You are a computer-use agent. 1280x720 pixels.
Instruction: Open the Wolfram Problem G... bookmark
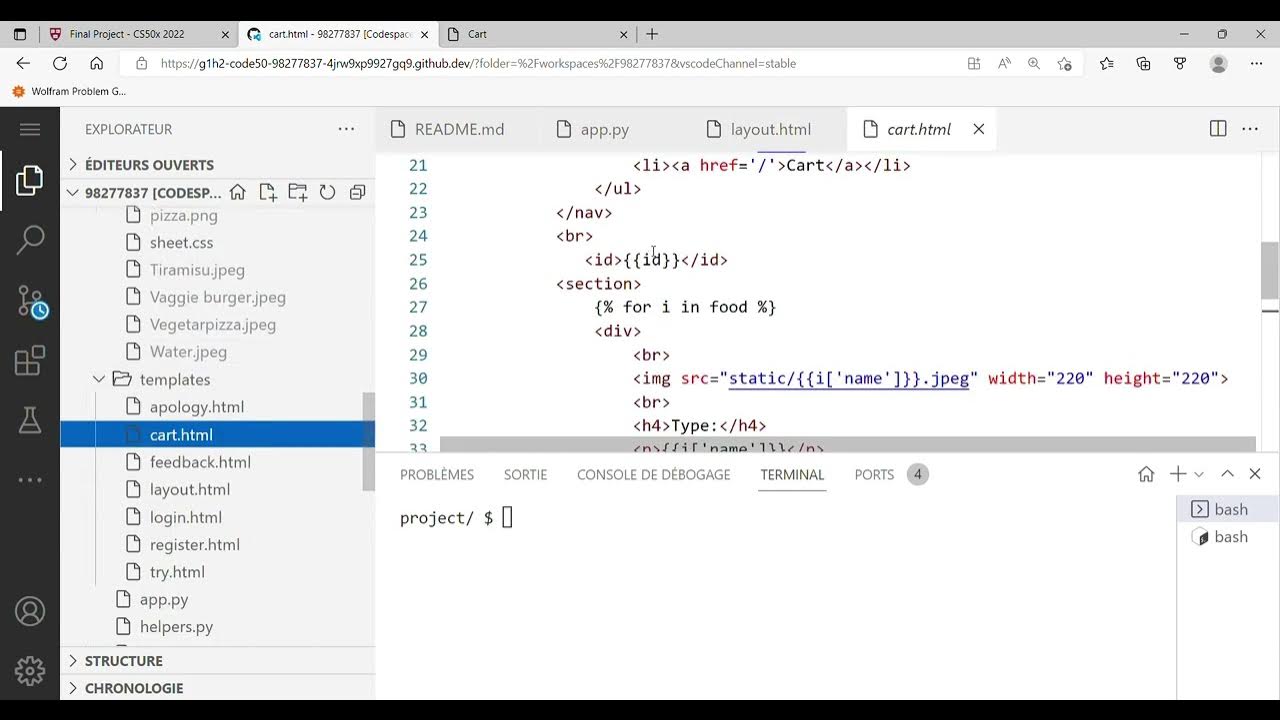coord(68,91)
